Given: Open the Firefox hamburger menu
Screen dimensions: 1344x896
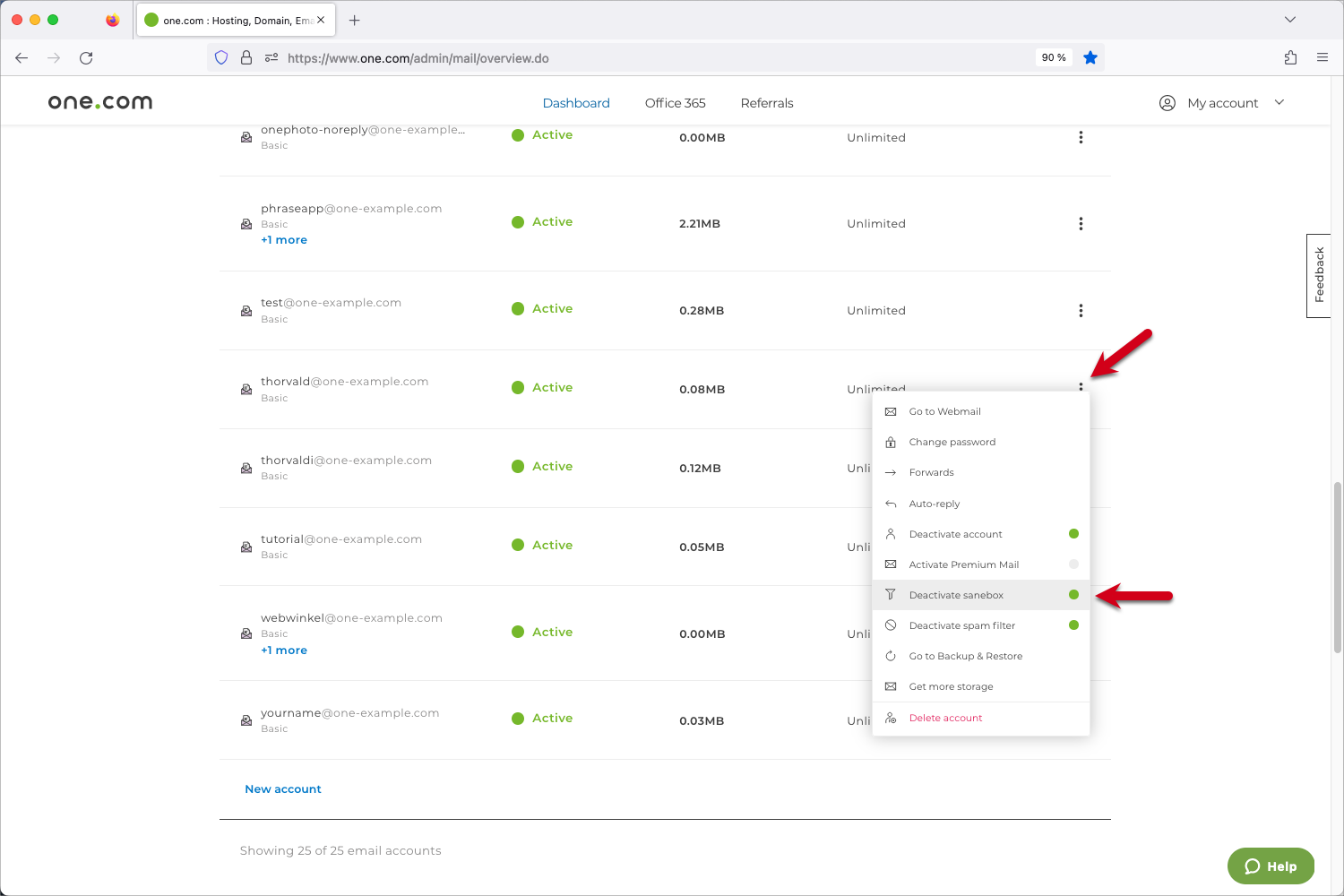Looking at the screenshot, I should (x=1322, y=58).
